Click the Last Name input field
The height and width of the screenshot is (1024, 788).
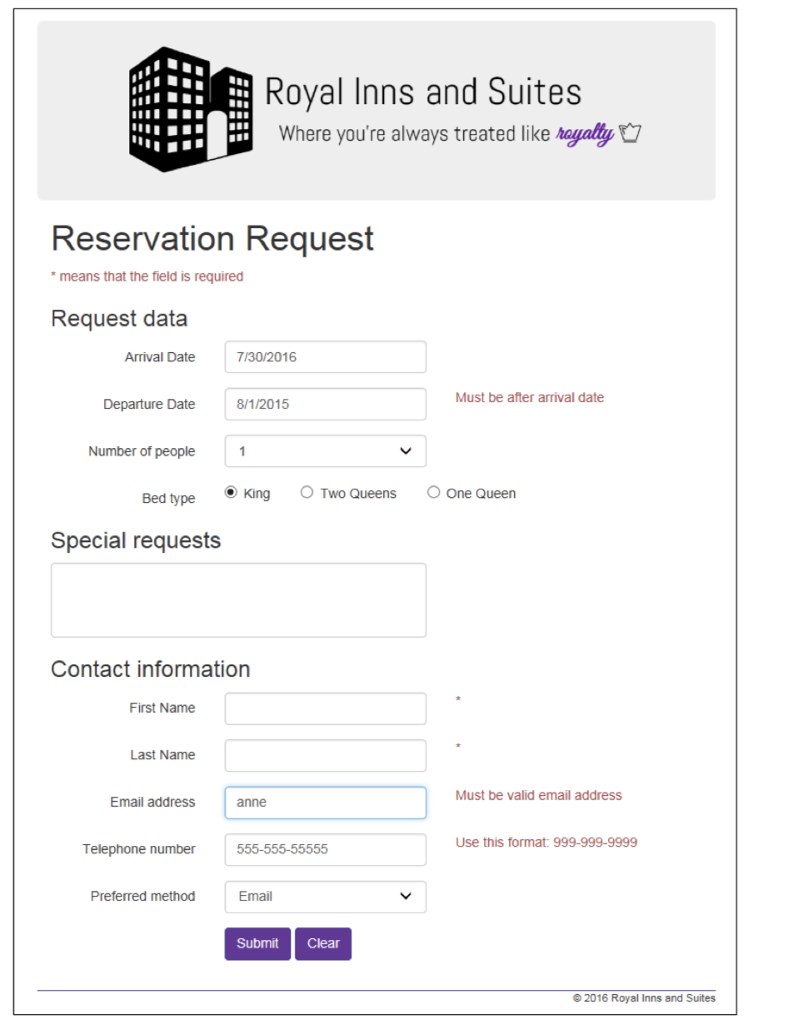[x=324, y=755]
